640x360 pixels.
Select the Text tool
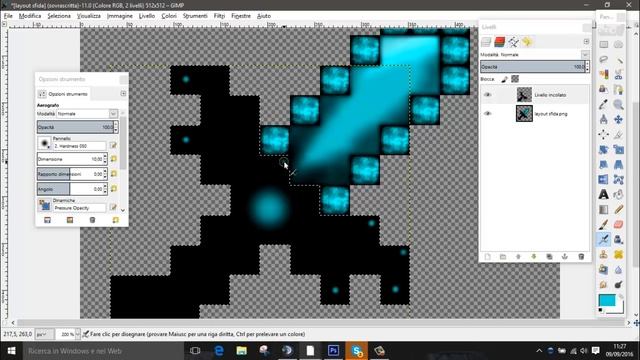[604, 194]
